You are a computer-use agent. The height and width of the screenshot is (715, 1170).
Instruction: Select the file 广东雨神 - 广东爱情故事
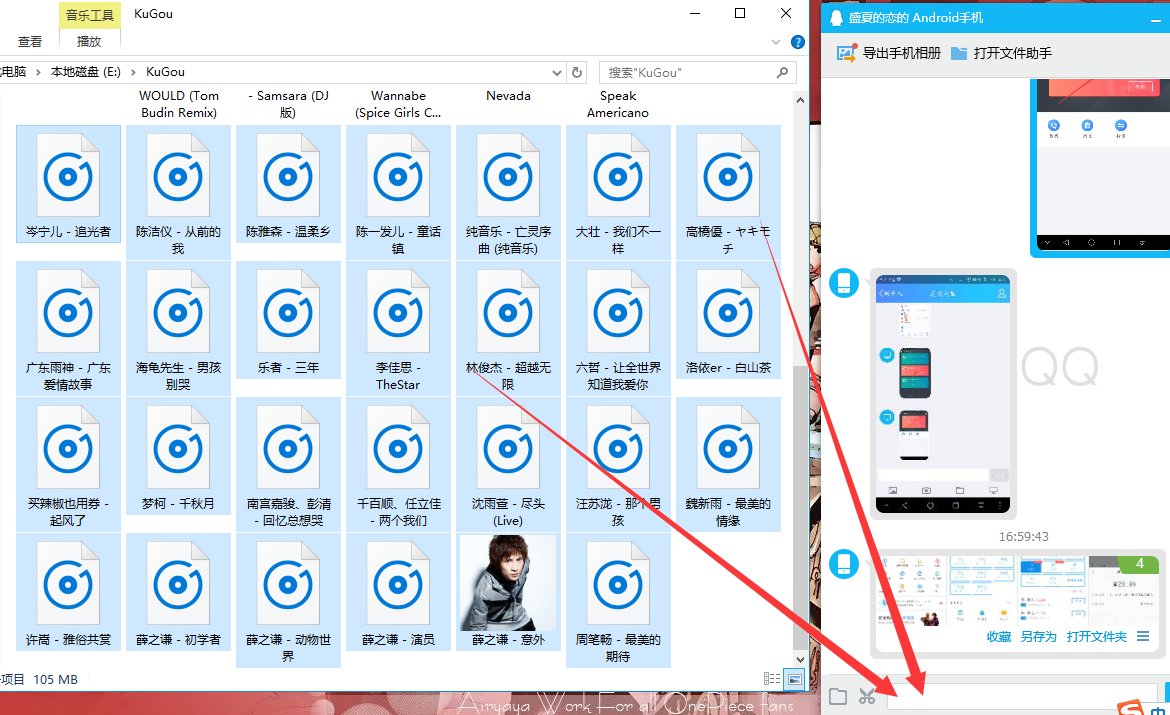click(x=68, y=328)
